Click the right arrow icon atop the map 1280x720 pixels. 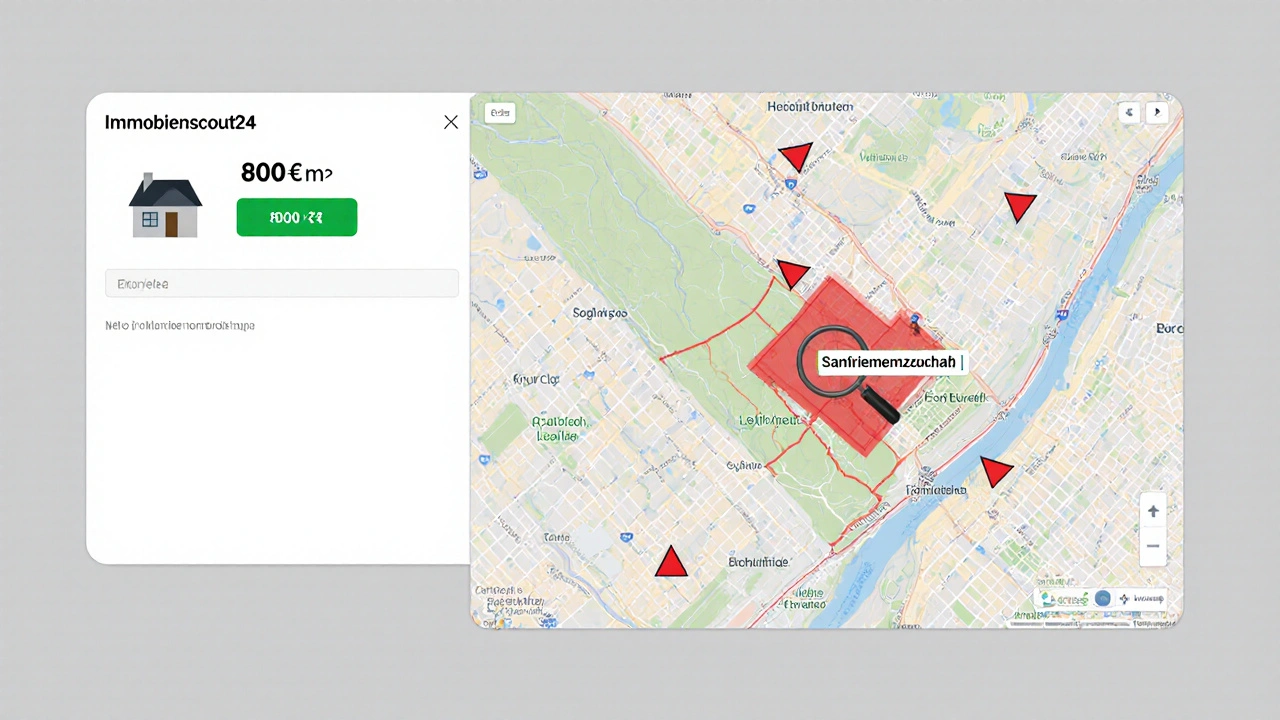coord(1157,112)
